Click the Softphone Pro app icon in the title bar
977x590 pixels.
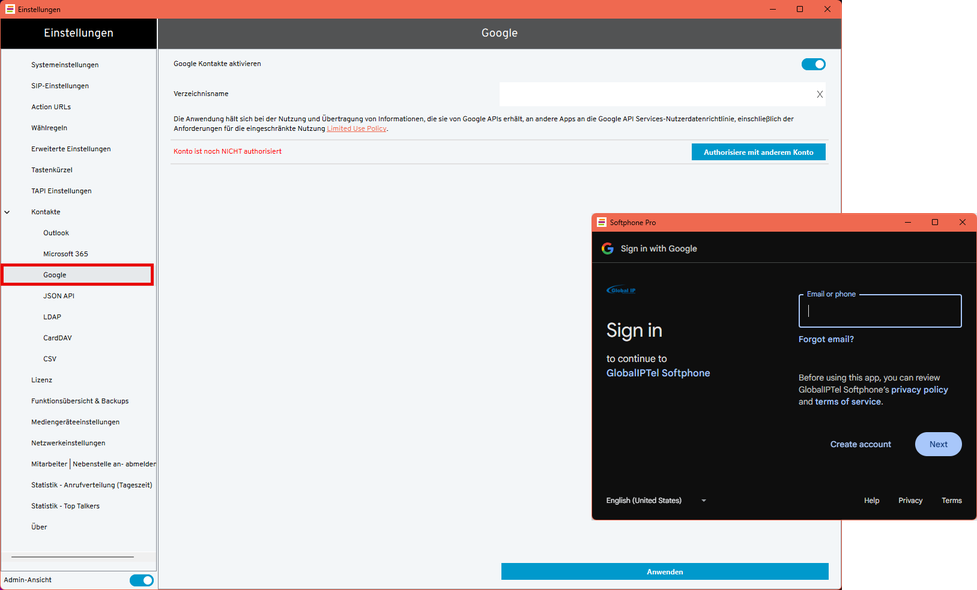pyautogui.click(x=601, y=222)
